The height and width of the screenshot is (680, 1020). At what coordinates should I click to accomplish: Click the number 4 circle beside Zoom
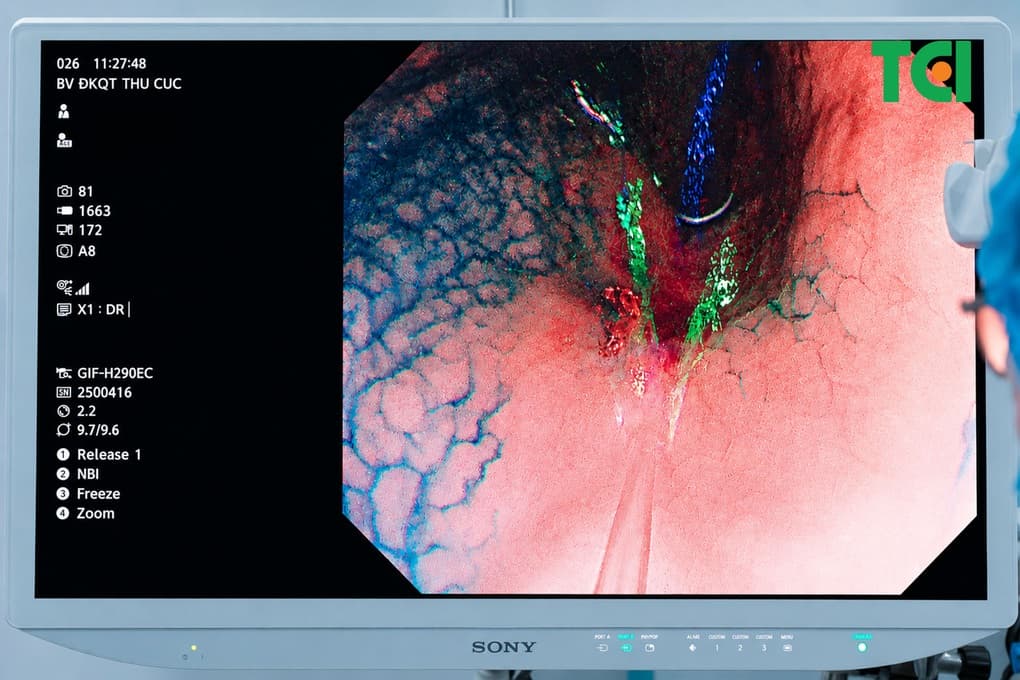point(62,513)
